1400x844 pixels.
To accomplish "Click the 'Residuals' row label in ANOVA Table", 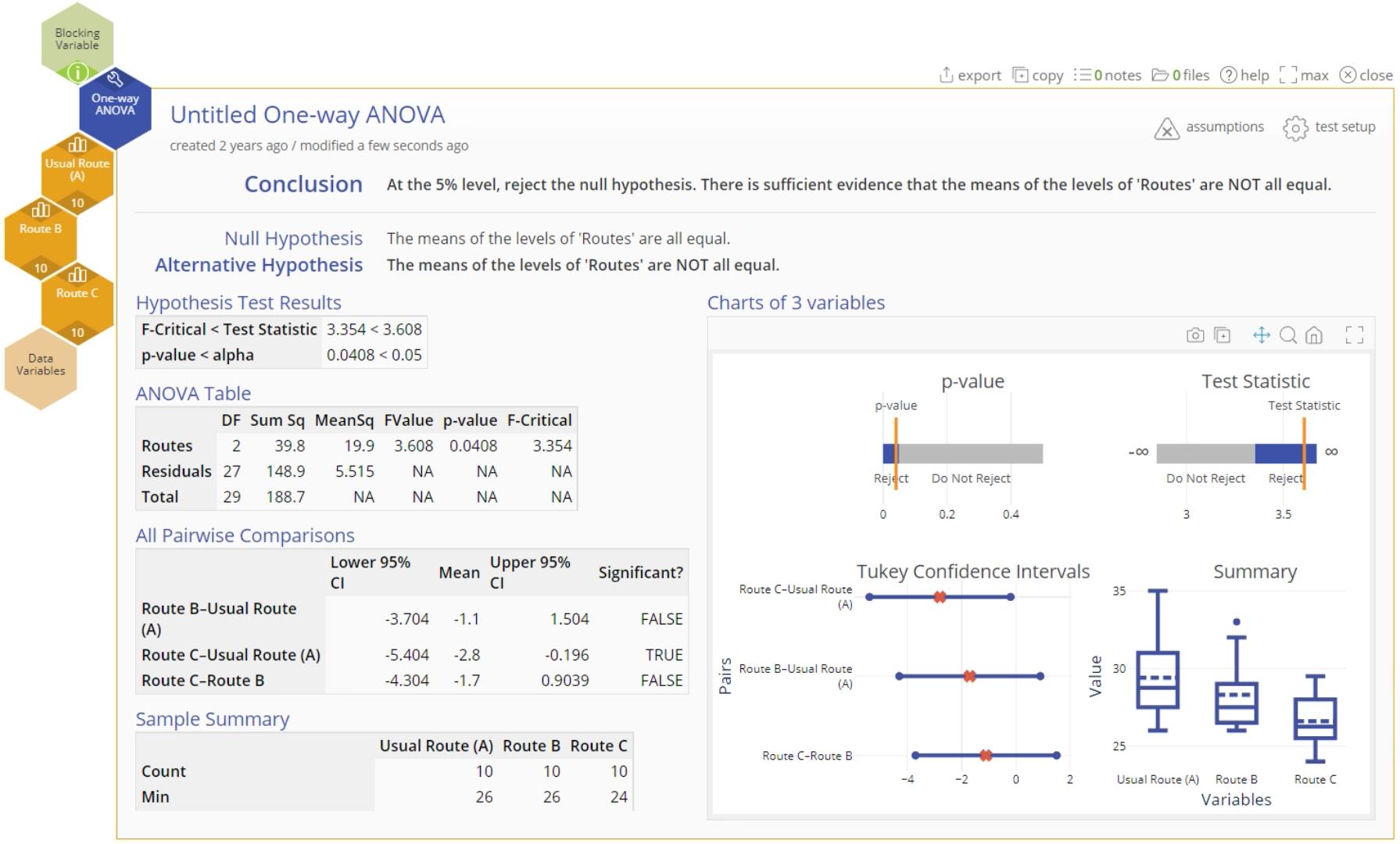I will click(177, 471).
